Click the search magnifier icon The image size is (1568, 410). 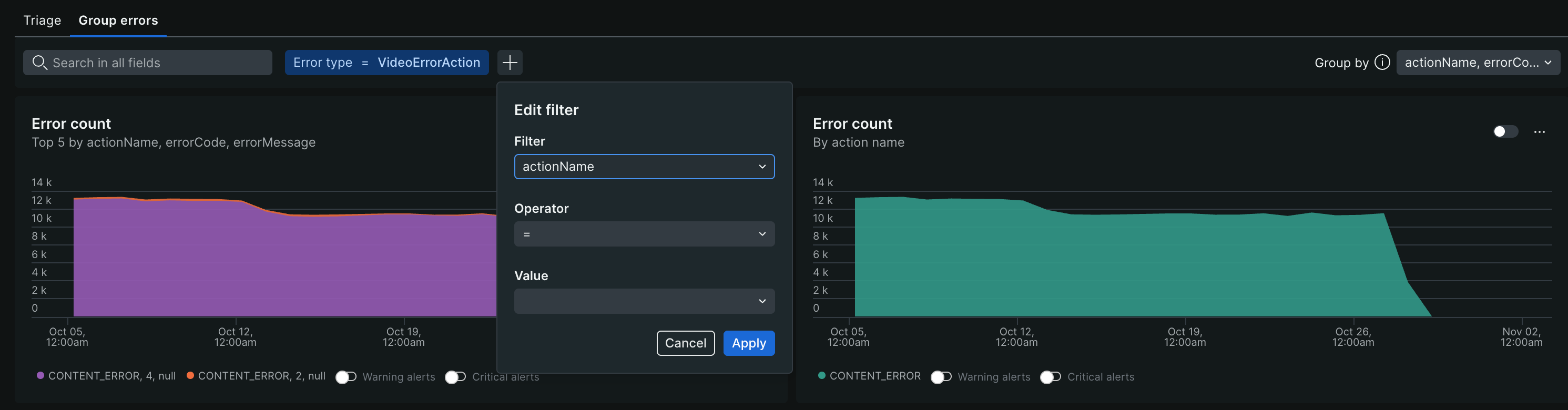[x=39, y=63]
